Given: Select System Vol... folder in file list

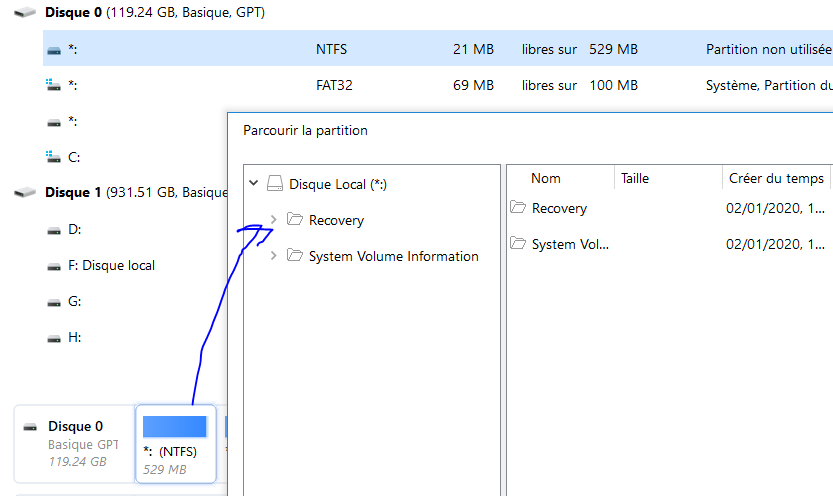Looking at the screenshot, I should tap(569, 244).
